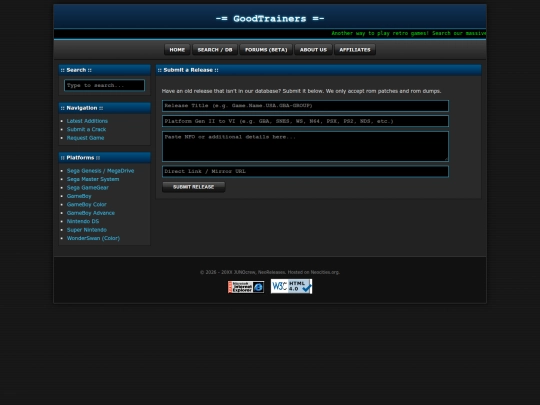
Task: Open the Latest Additions link
Action: point(87,121)
